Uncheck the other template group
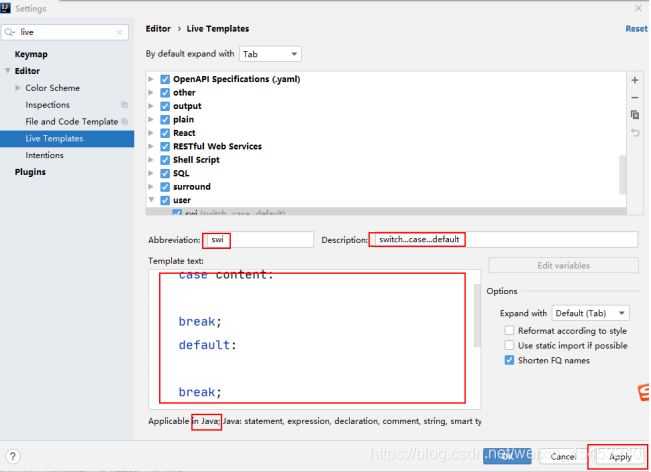Screen dimensions: 651x472 (x=165, y=93)
